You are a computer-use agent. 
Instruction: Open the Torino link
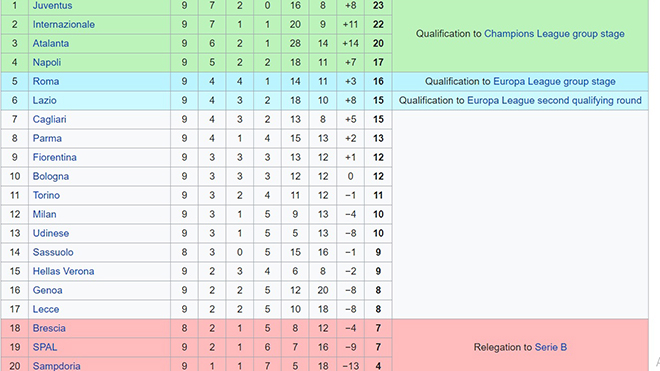pyautogui.click(x=46, y=195)
